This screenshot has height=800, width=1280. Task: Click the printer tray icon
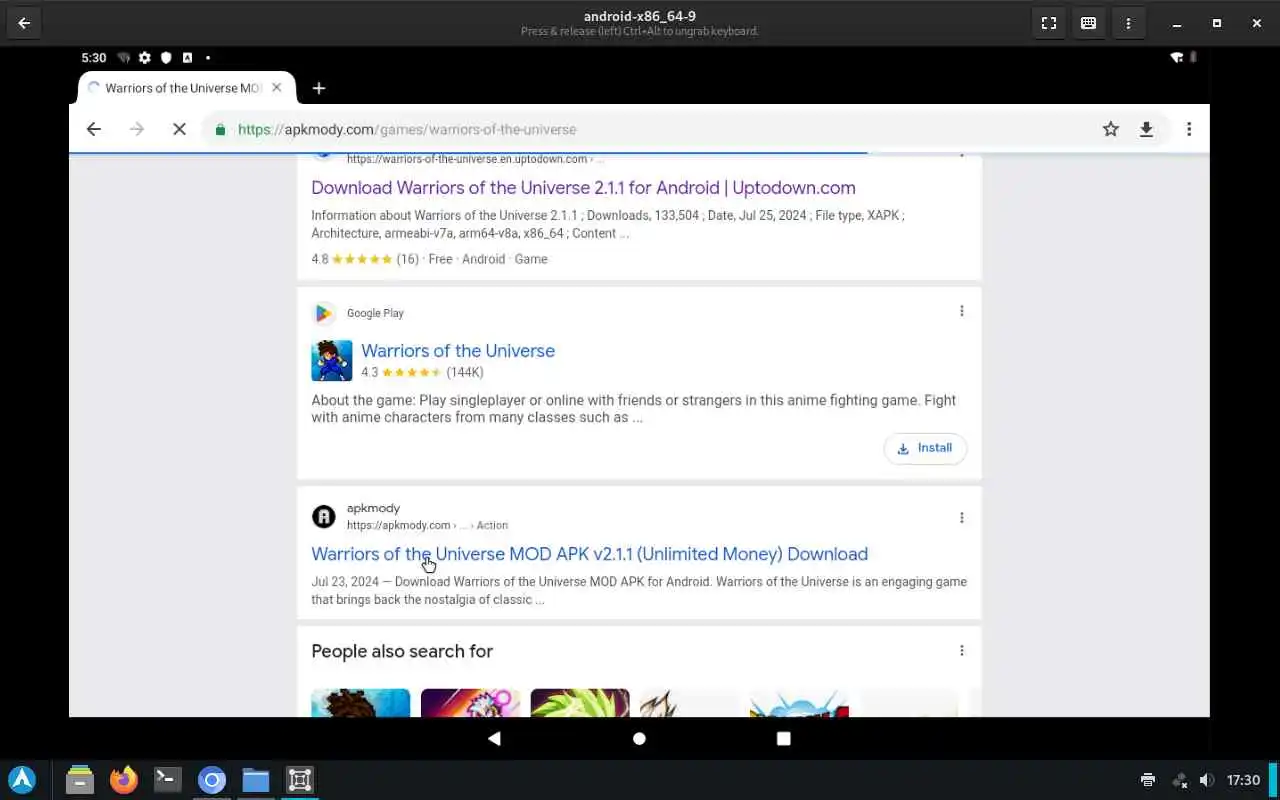coord(1148,780)
